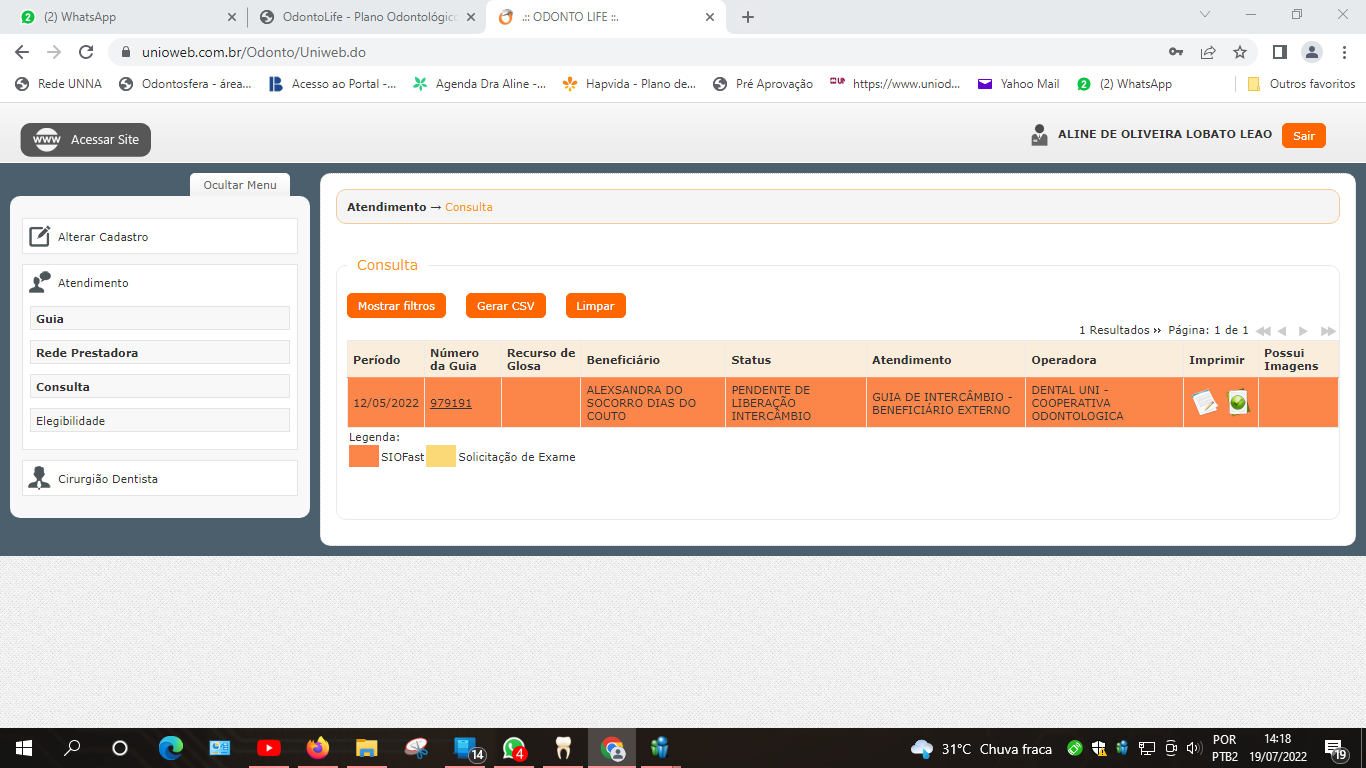Reload the page using the refresh icon
The height and width of the screenshot is (768, 1366).
(x=86, y=52)
